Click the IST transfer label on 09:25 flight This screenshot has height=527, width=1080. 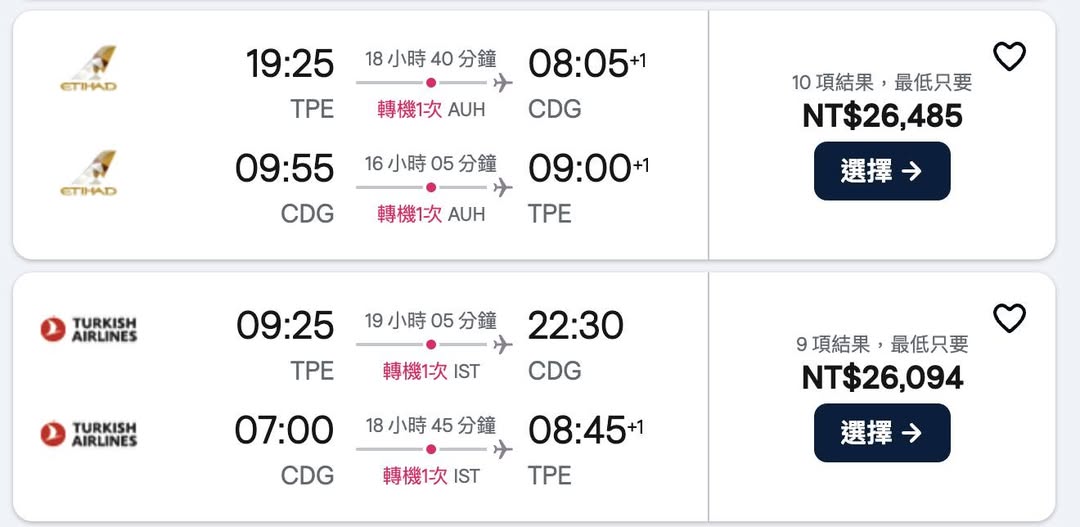[x=431, y=372]
